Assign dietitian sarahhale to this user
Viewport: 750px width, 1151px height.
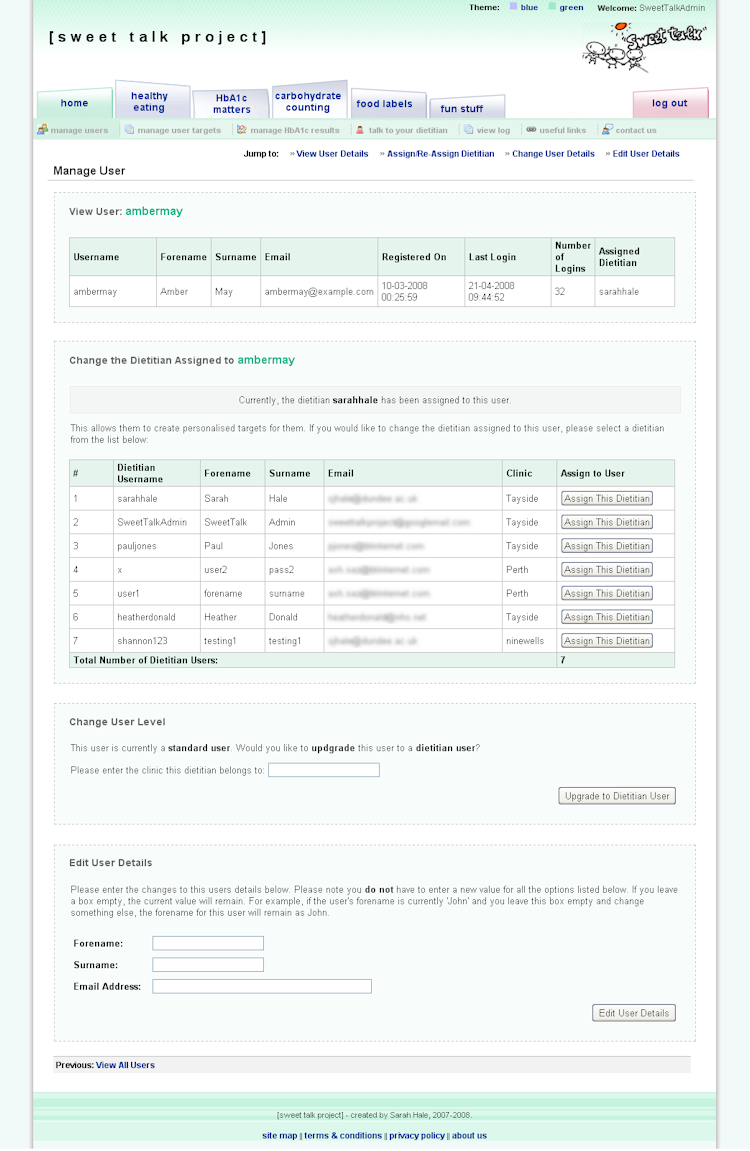point(607,498)
